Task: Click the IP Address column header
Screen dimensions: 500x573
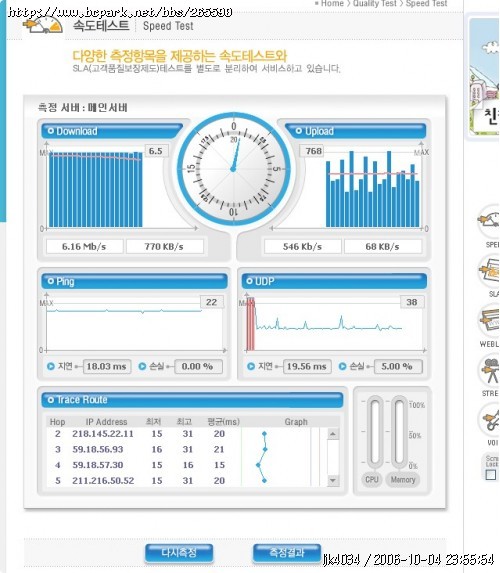Action: coord(106,422)
